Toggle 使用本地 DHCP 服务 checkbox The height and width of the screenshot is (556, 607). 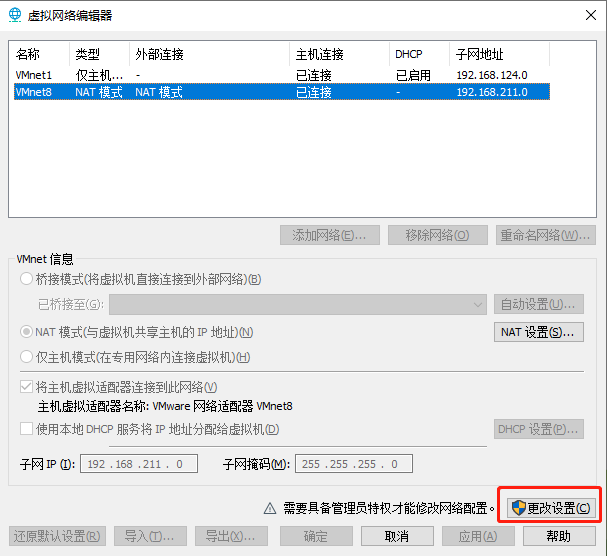coord(26,429)
